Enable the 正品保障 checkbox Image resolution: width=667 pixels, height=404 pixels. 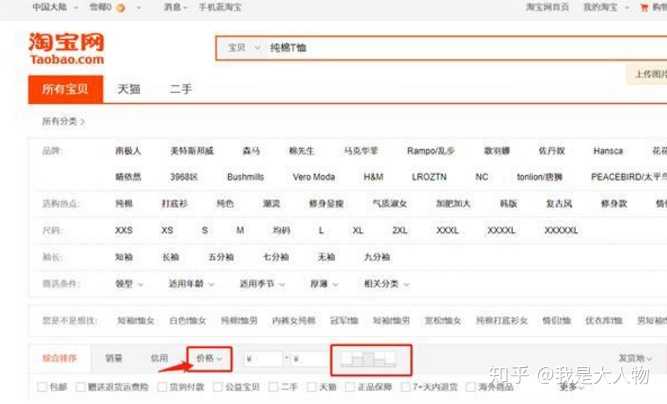tap(351, 387)
